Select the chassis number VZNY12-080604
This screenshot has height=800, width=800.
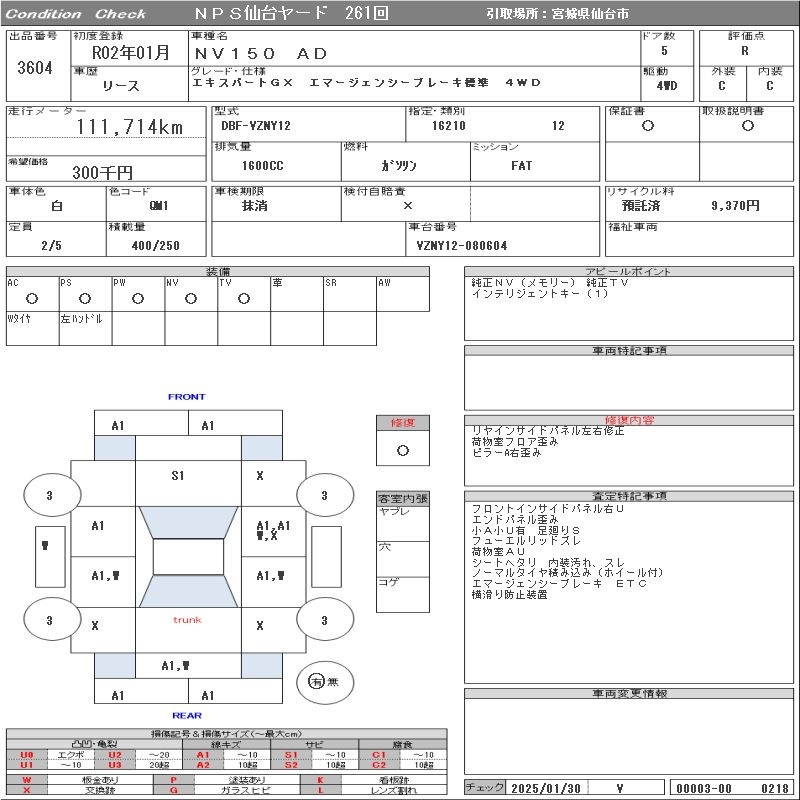click(x=462, y=245)
